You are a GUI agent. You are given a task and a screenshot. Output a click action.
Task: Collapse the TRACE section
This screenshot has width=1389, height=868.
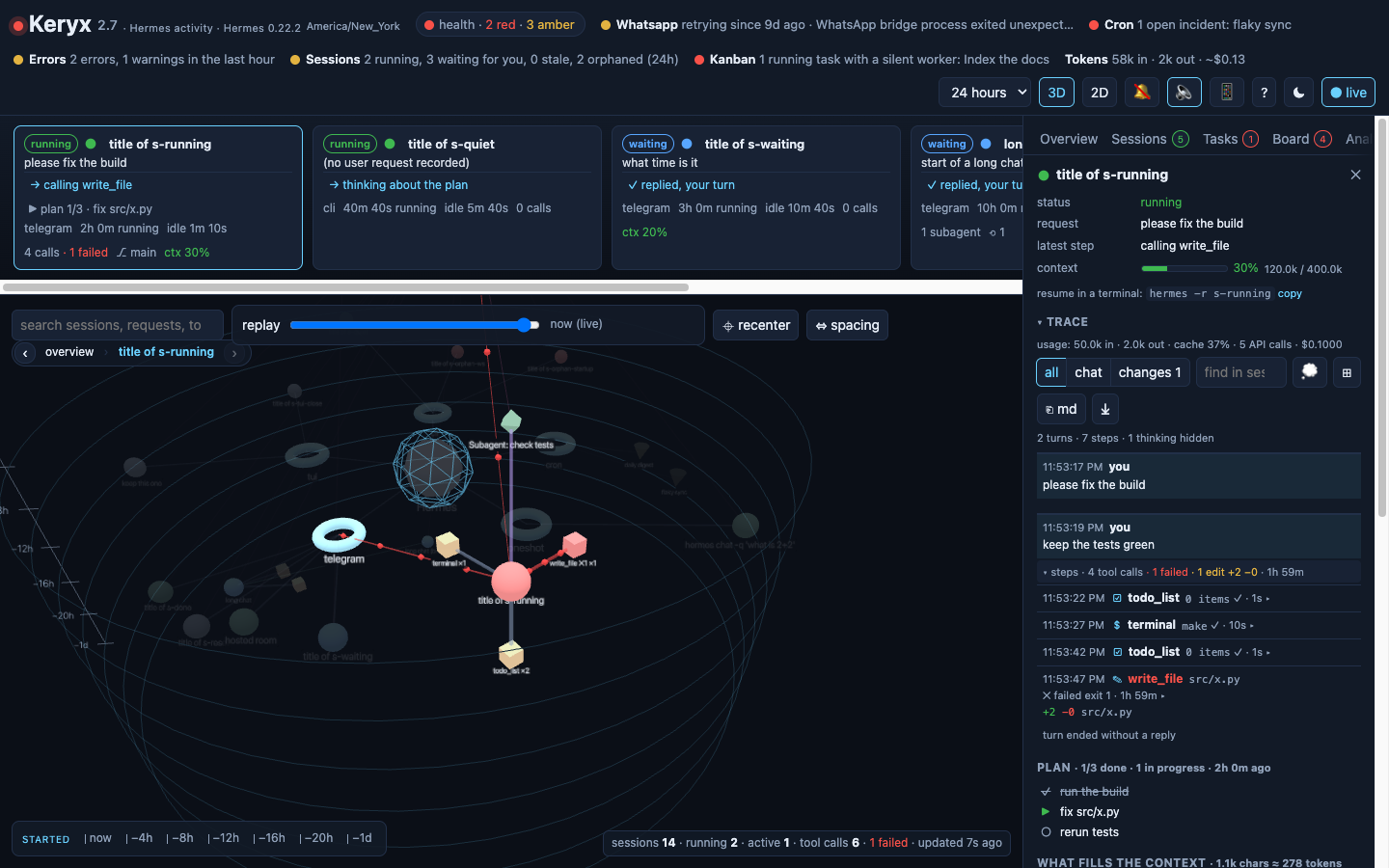[1063, 322]
